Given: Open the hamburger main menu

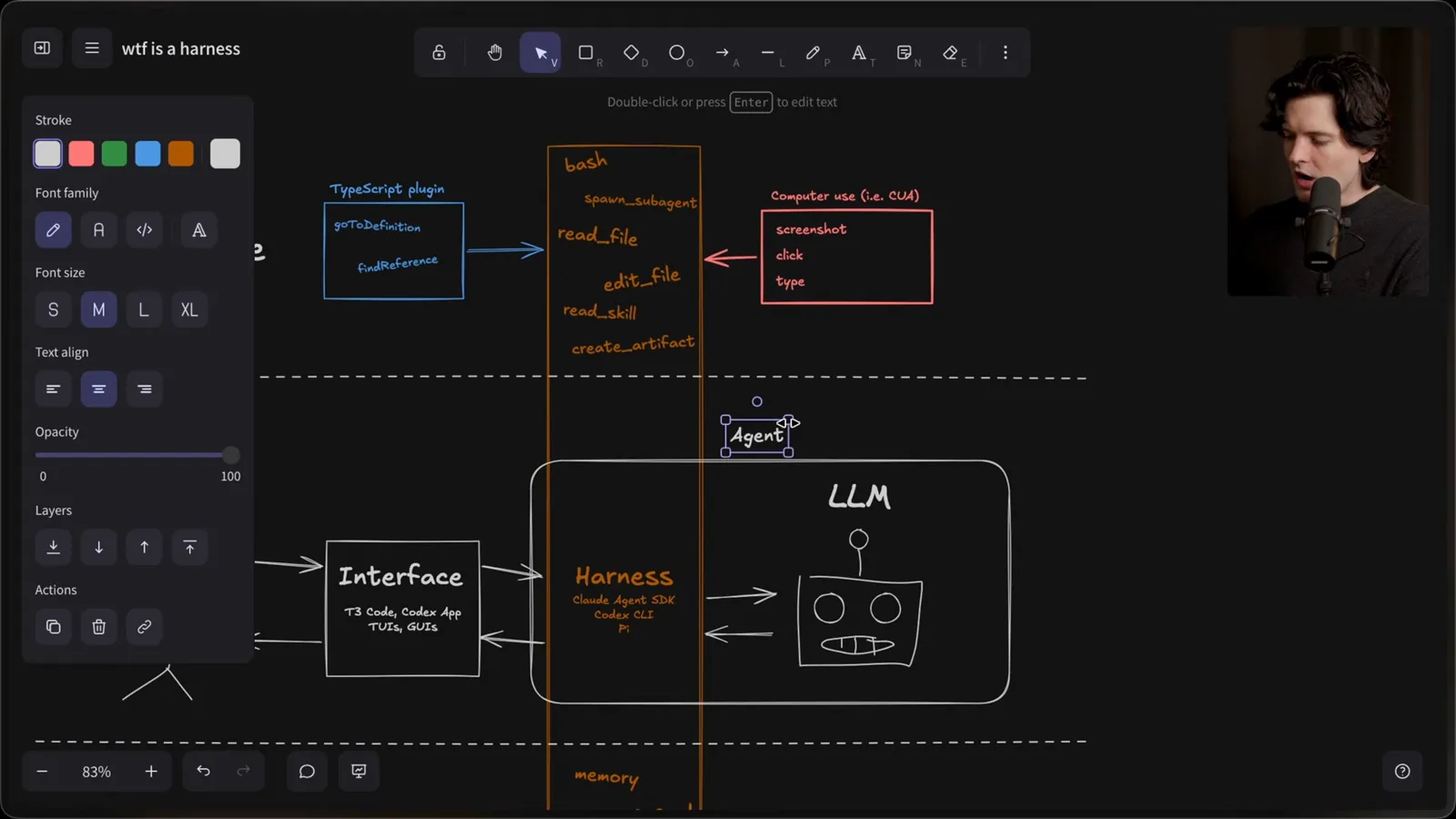Looking at the screenshot, I should (x=92, y=48).
